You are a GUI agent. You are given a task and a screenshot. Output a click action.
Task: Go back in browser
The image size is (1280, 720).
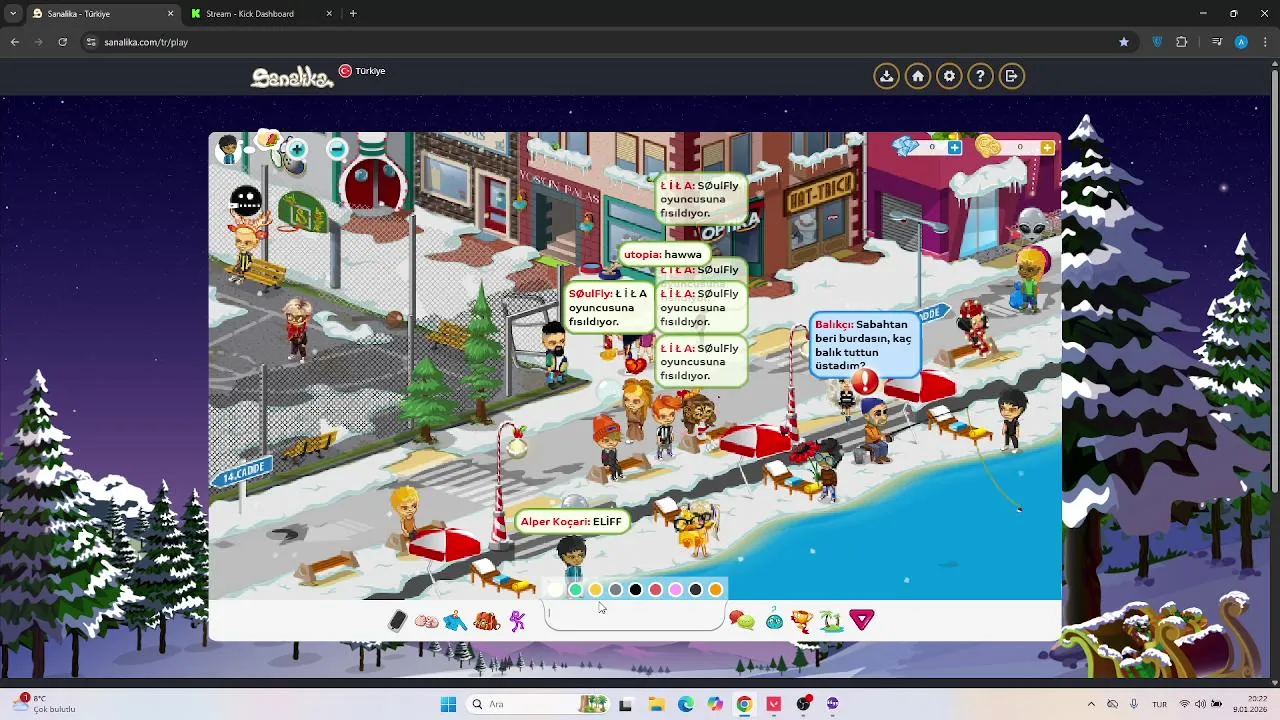pyautogui.click(x=15, y=42)
